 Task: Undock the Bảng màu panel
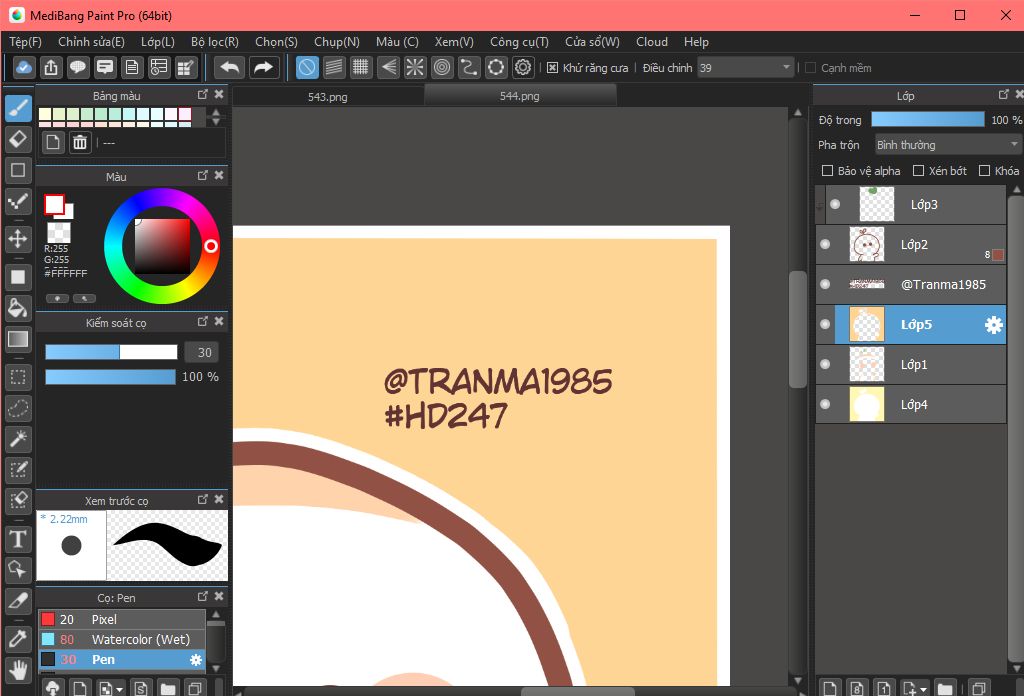click(x=202, y=95)
